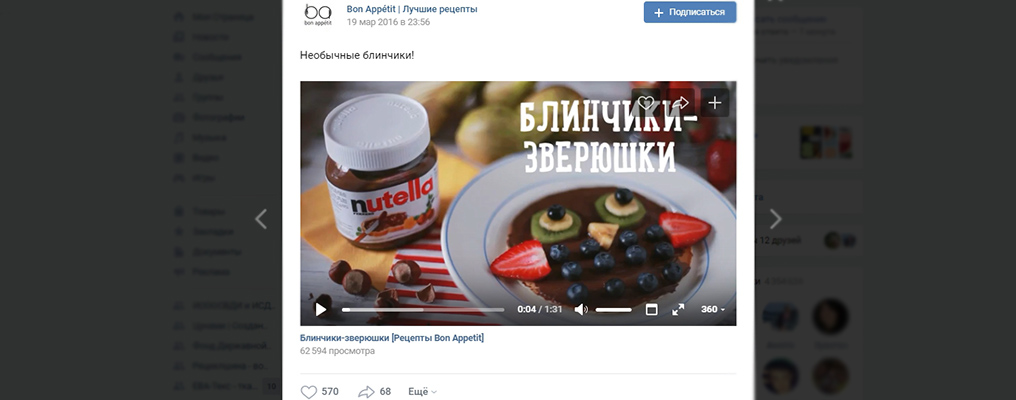Like the post showing 570 hearts
Screen dimensions: 1016x400
pyautogui.click(x=319, y=392)
